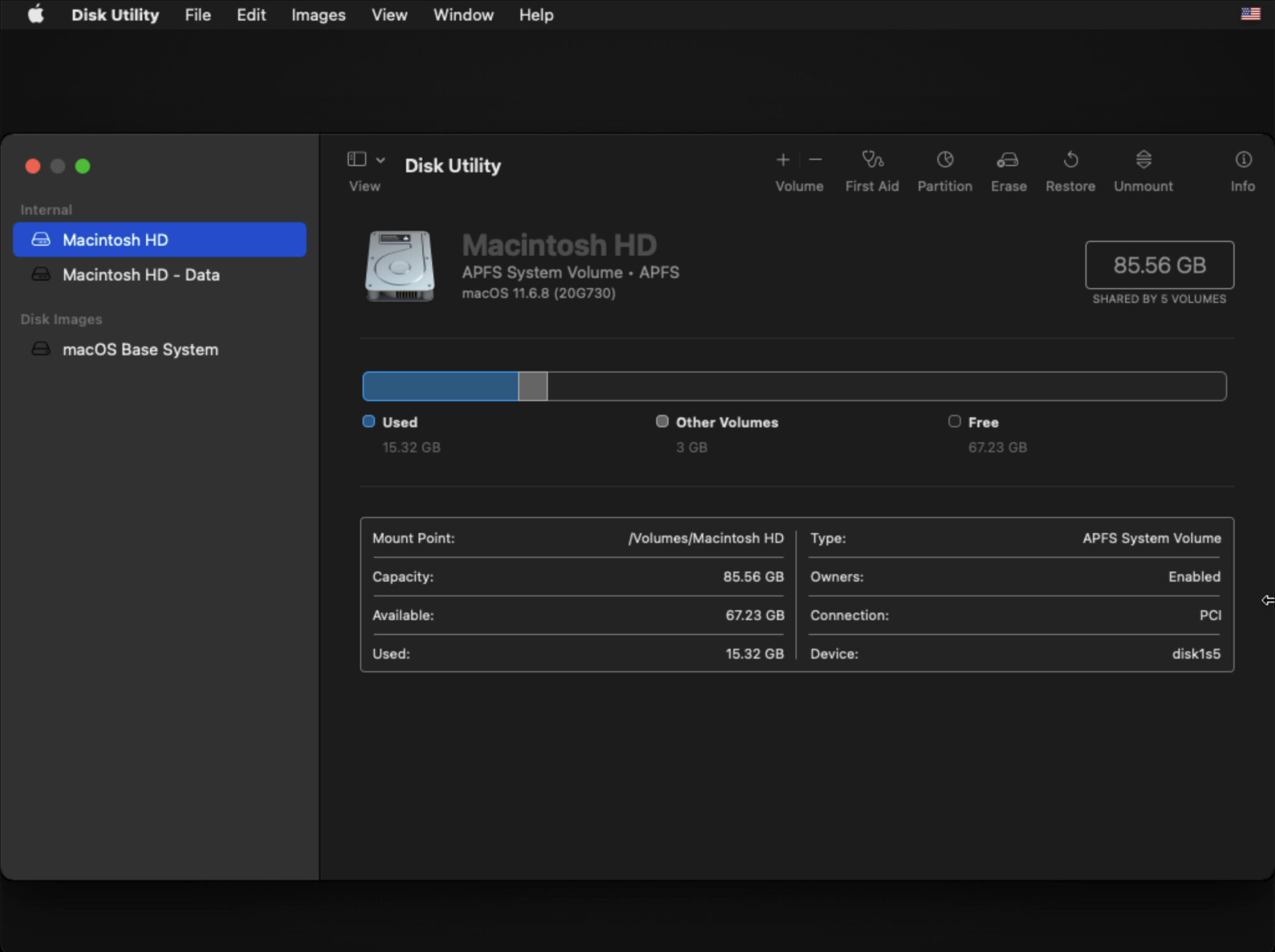Click the 85.56 GB capacity box
The width and height of the screenshot is (1275, 952).
pyautogui.click(x=1159, y=265)
